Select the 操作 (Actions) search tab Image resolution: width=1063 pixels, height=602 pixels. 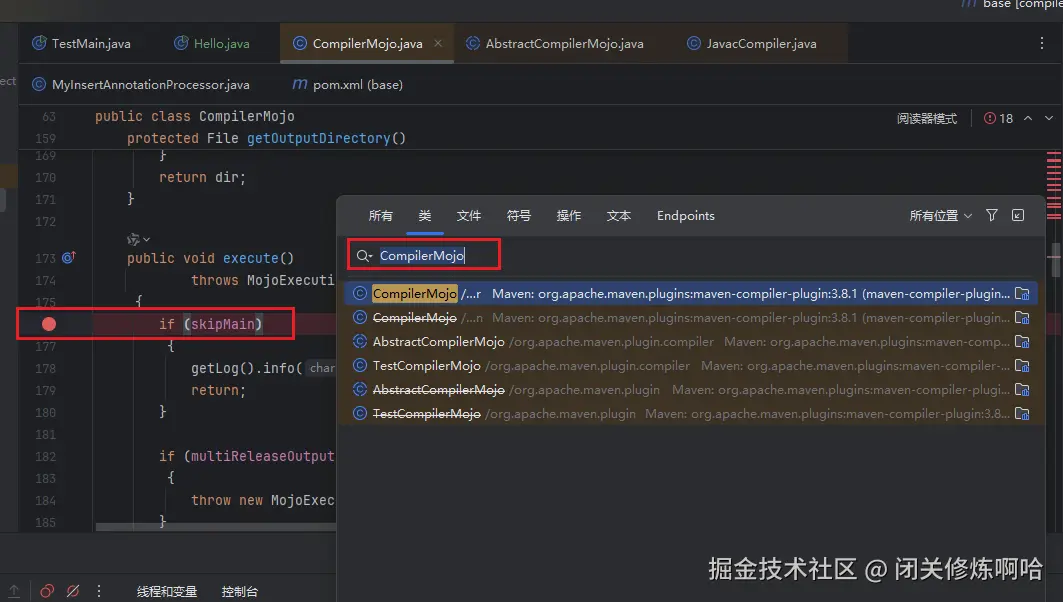pos(569,216)
